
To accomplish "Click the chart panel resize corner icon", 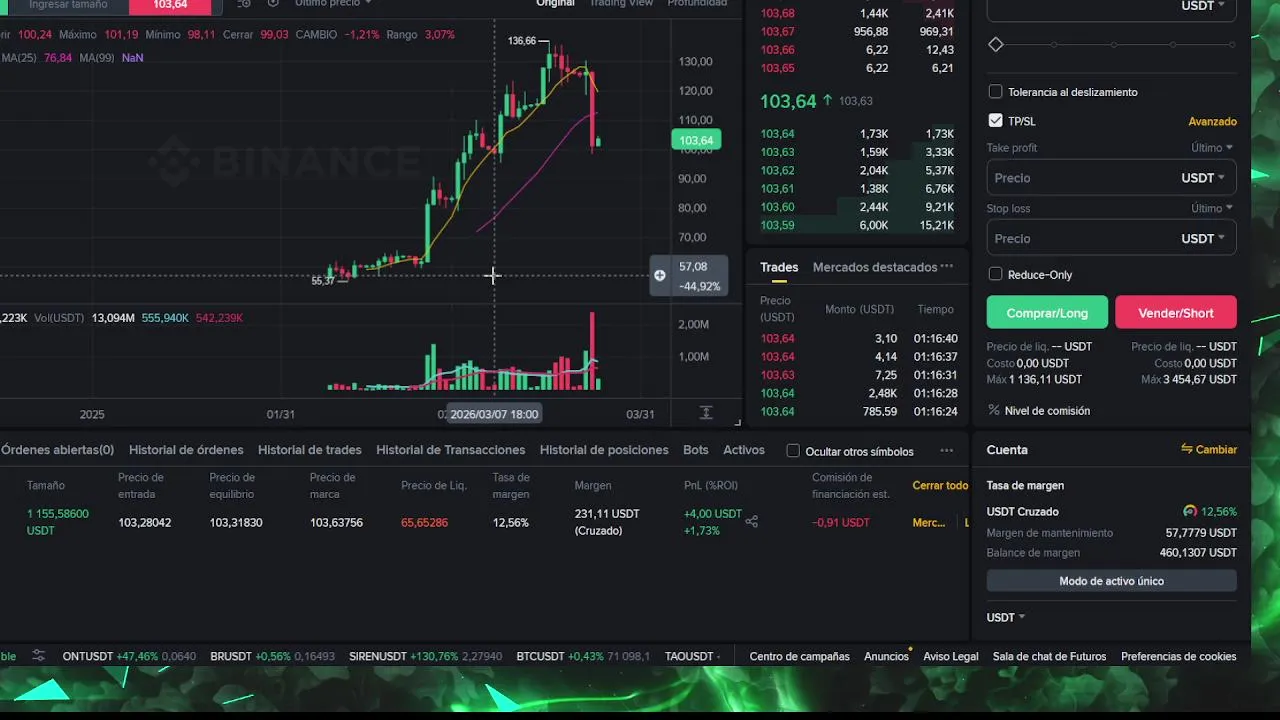I will 738,422.
